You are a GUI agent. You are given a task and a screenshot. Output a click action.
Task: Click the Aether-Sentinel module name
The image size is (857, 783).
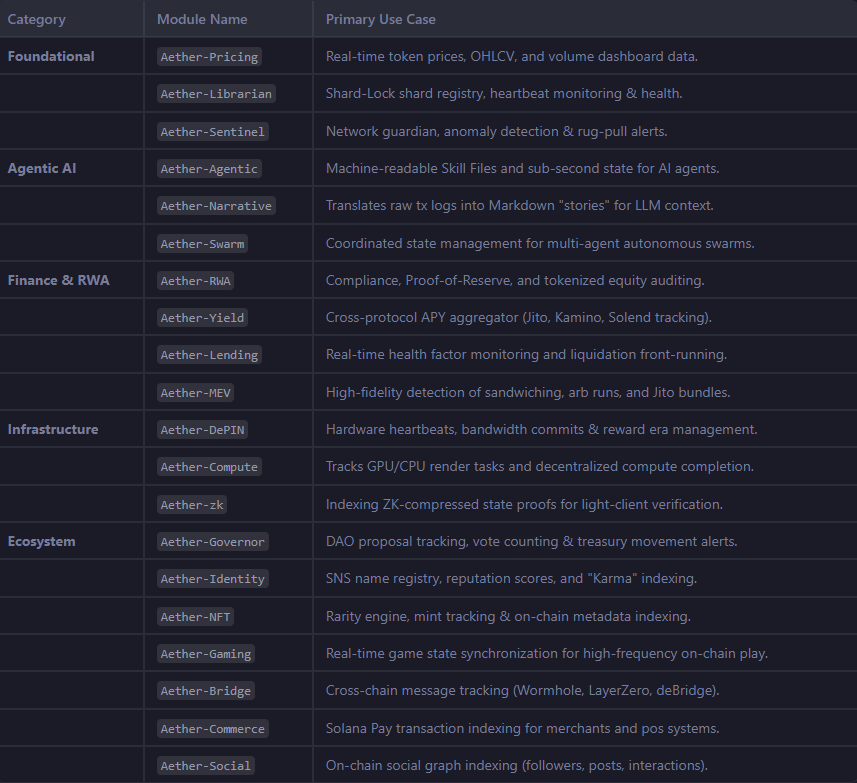pos(214,132)
